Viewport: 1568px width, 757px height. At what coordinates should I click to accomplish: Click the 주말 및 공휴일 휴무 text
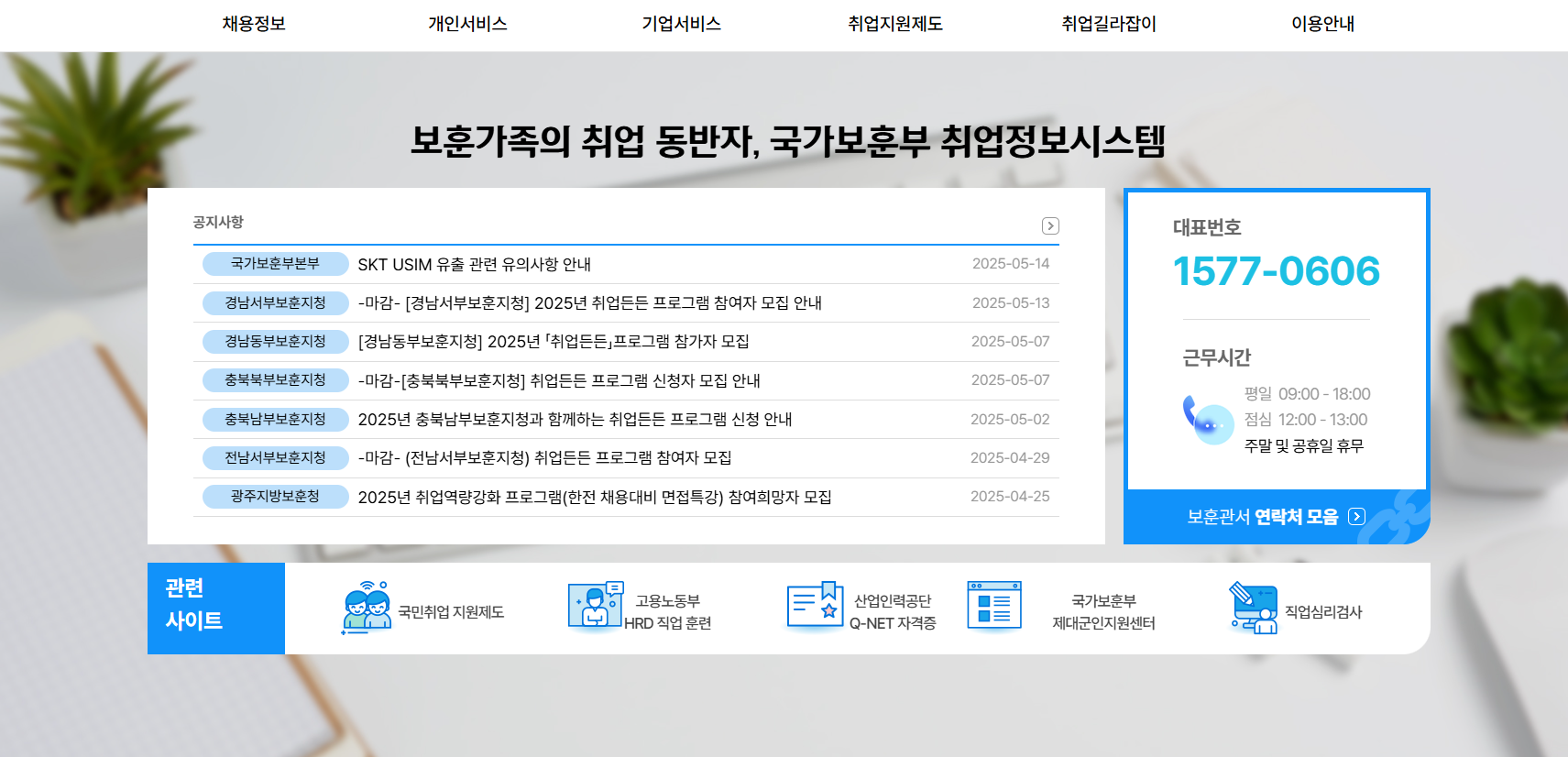tap(1304, 445)
